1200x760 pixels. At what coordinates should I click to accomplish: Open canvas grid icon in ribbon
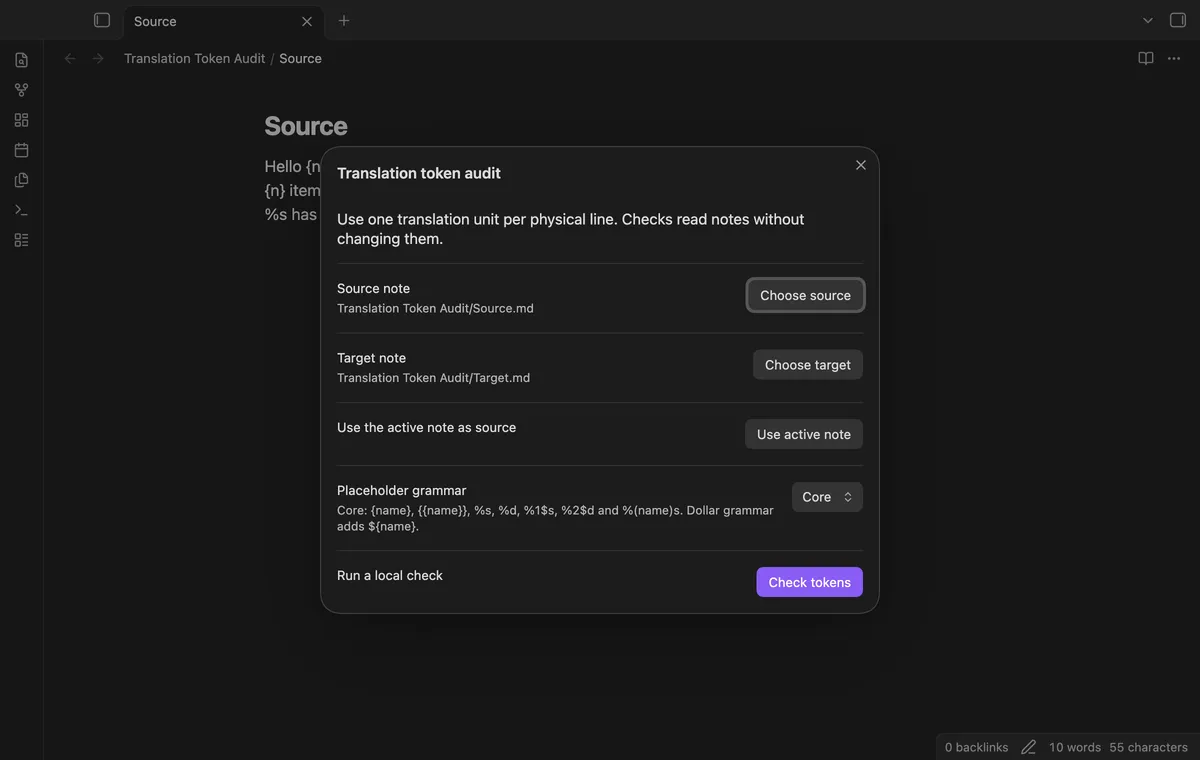point(21,120)
